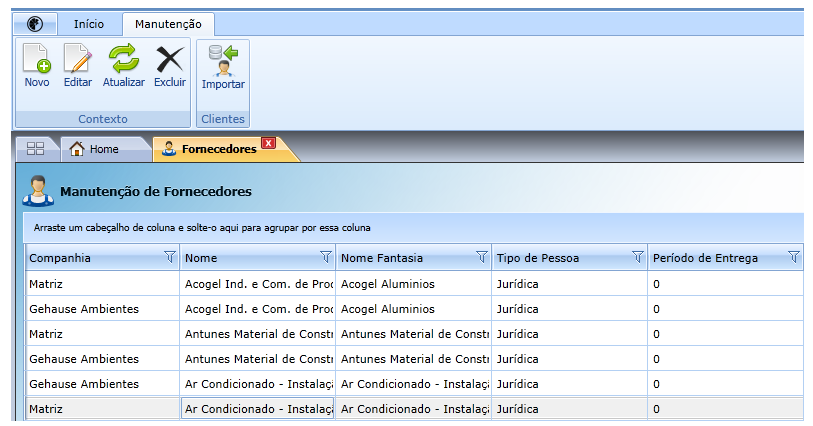Click Ar Condicionado fantasia in Gehause row
This screenshot has height=426, width=813.
[x=414, y=384]
